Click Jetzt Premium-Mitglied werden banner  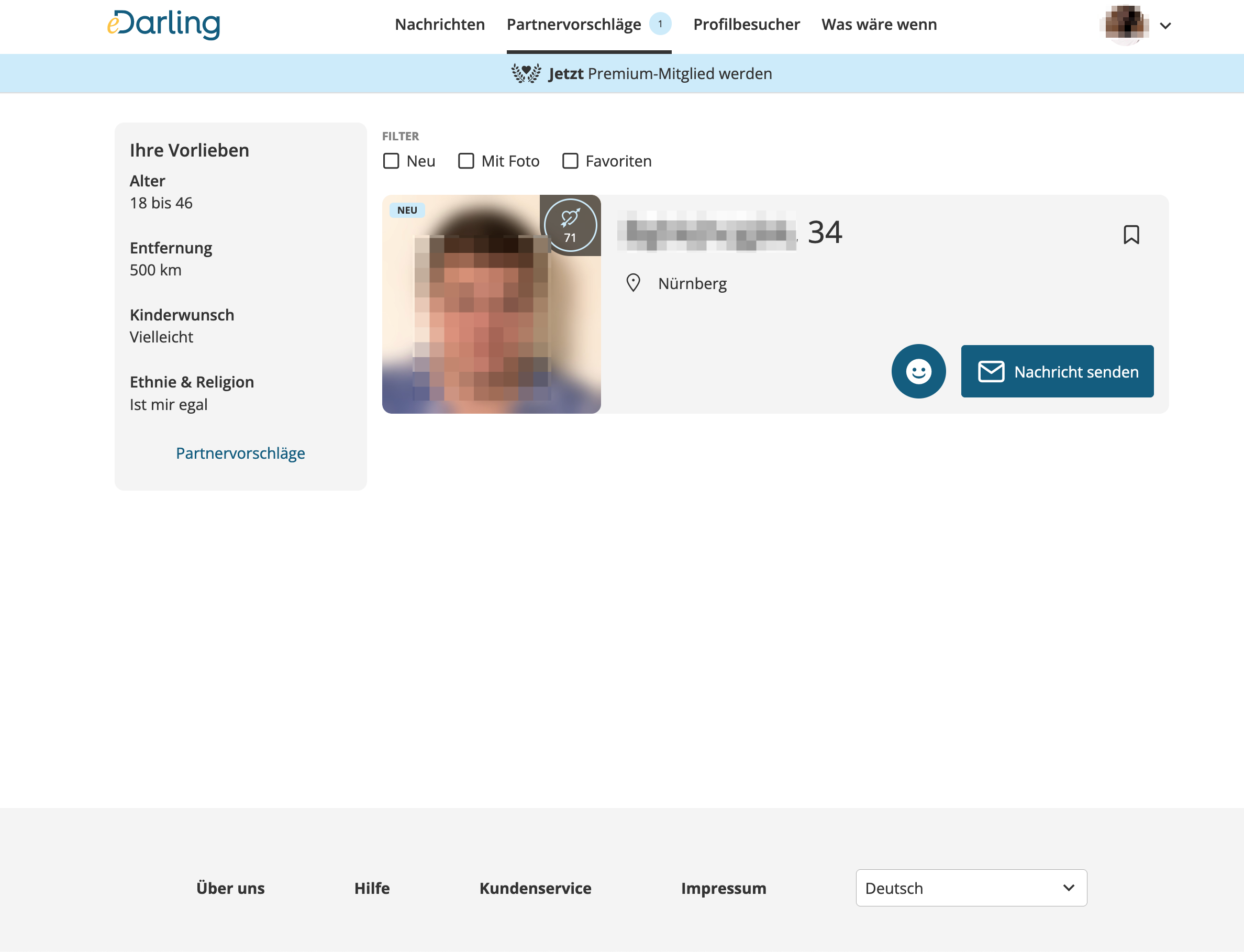point(660,74)
